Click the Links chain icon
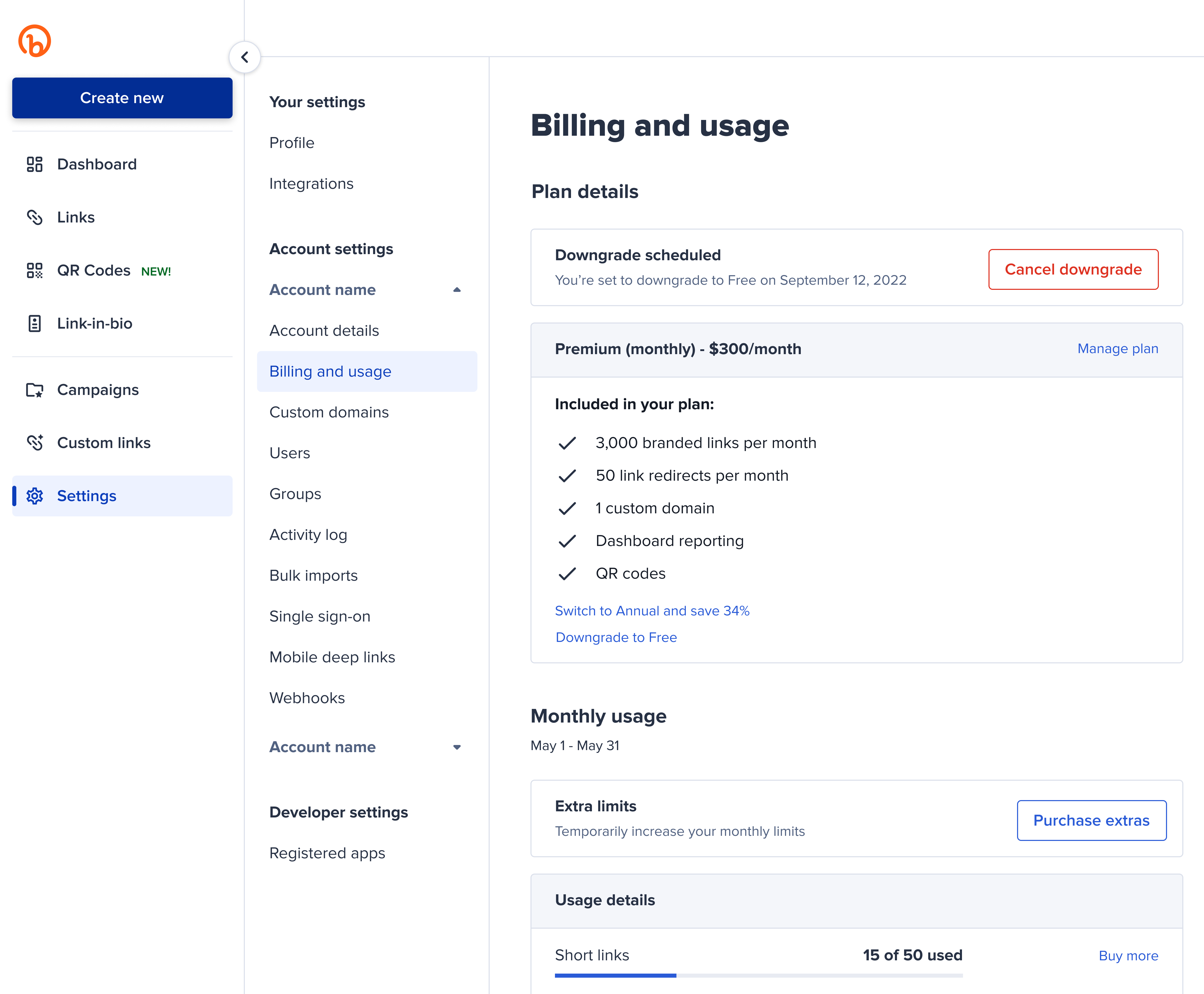The height and width of the screenshot is (994, 1204). [34, 218]
